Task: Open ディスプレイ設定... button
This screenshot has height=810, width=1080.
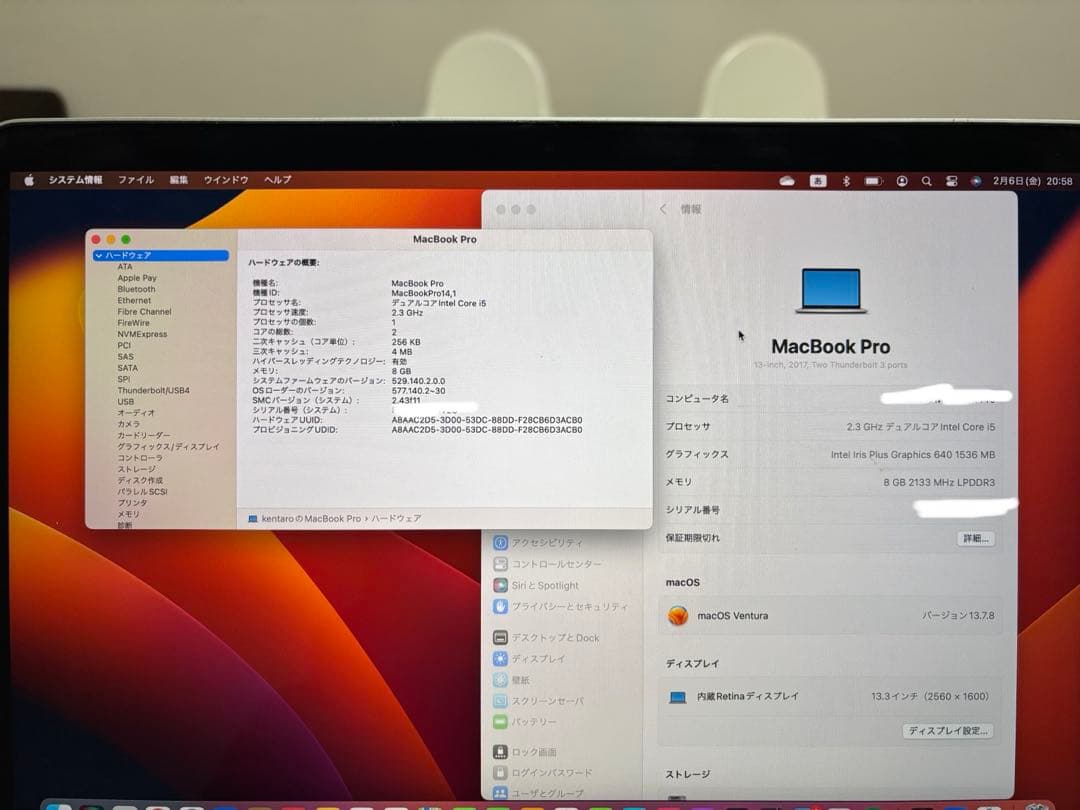Action: click(948, 731)
